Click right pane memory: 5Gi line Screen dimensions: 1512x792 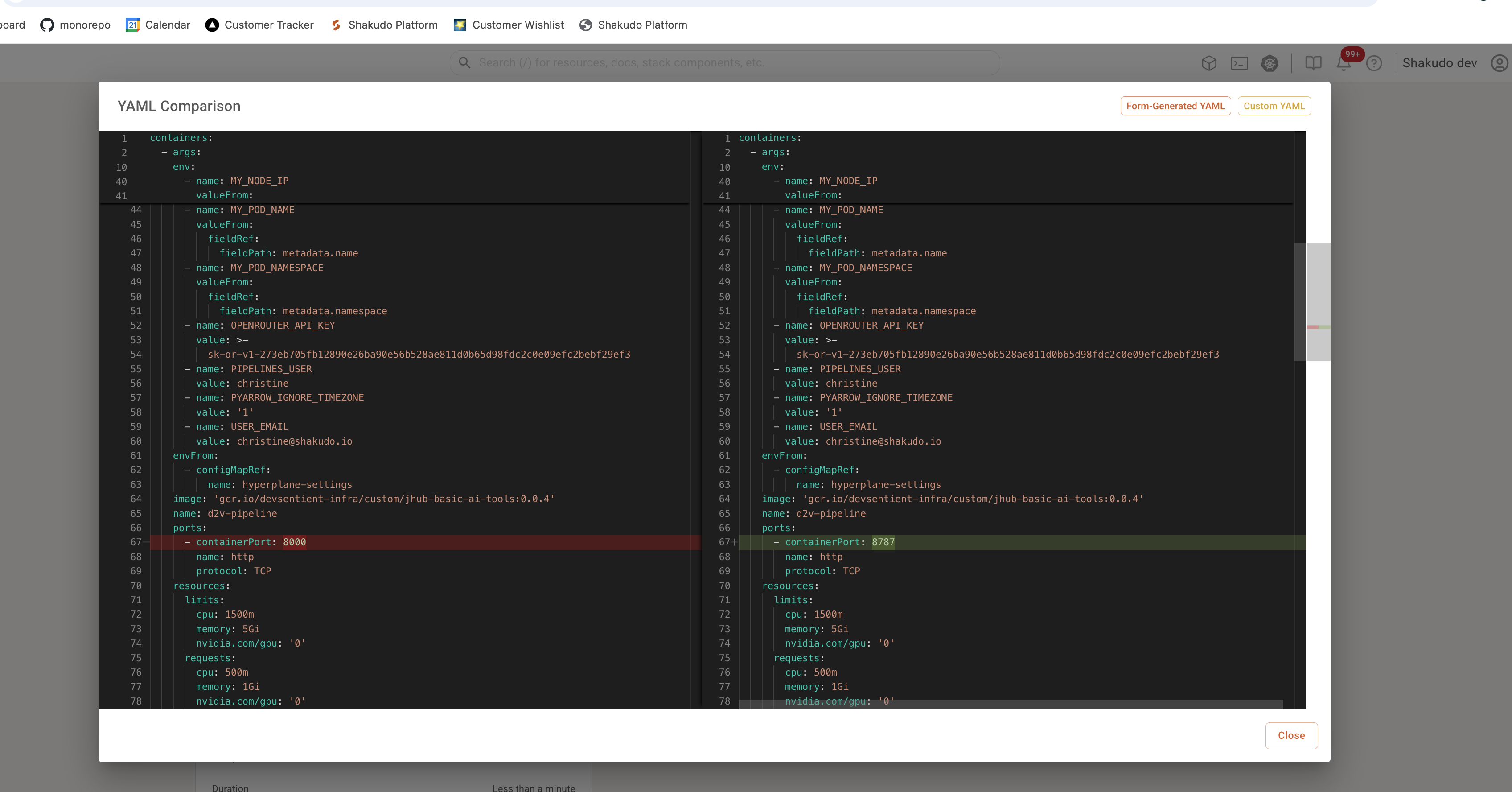[817, 629]
